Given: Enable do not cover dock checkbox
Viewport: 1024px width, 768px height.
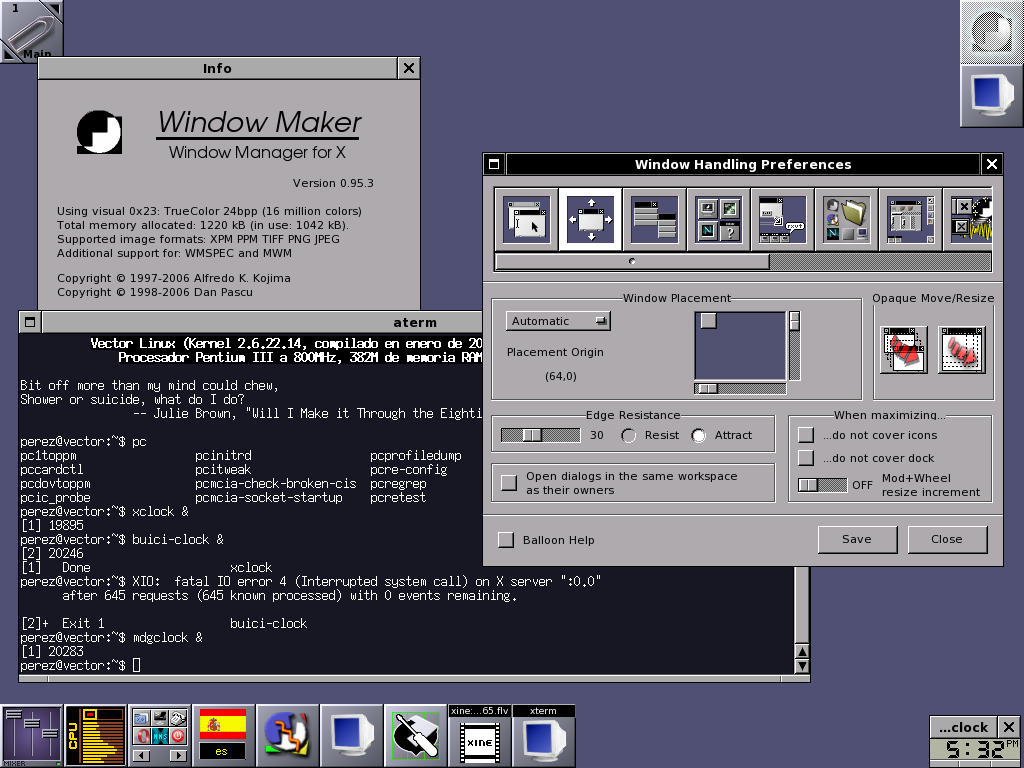Looking at the screenshot, I should (806, 458).
